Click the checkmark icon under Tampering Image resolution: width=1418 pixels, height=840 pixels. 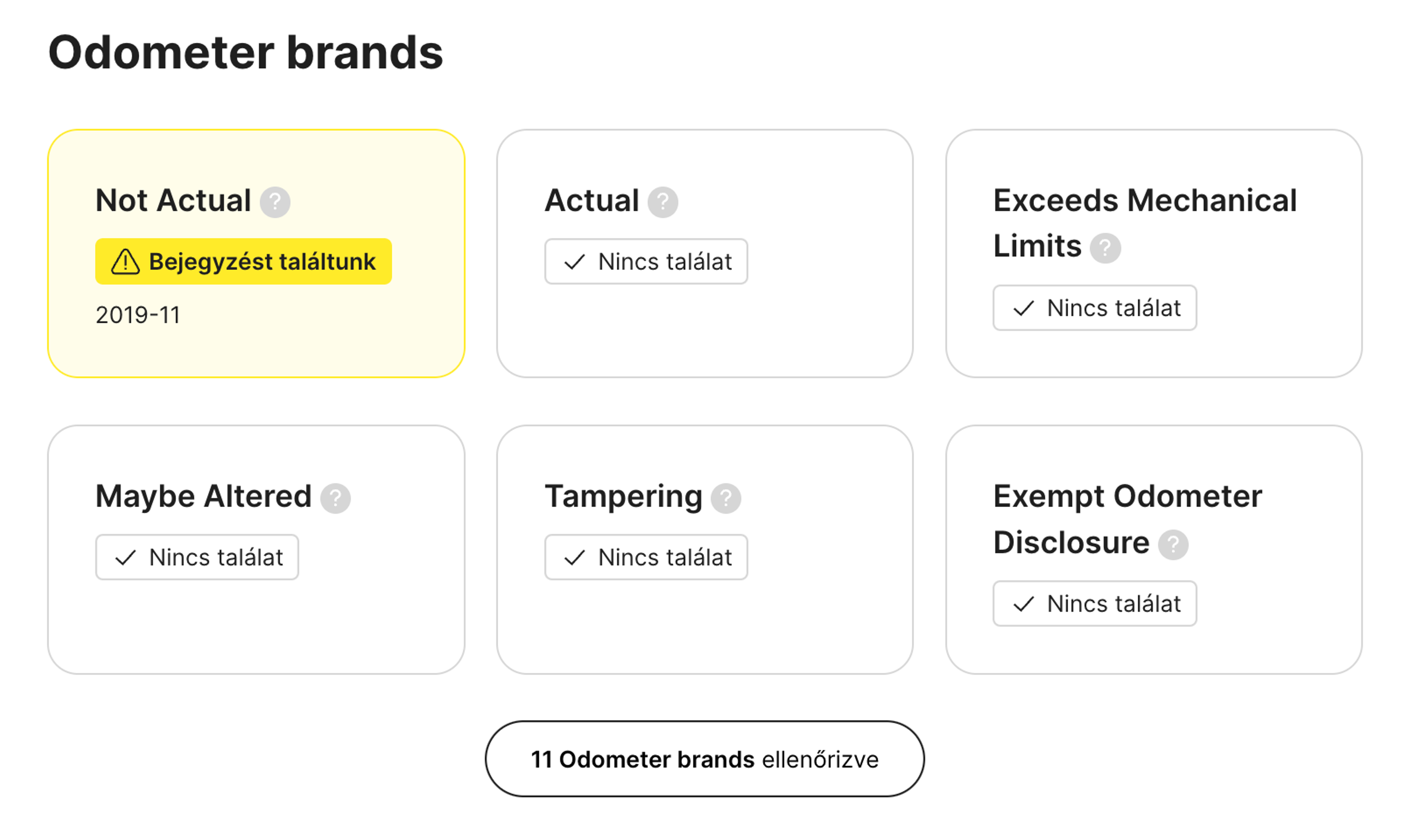pos(574,558)
